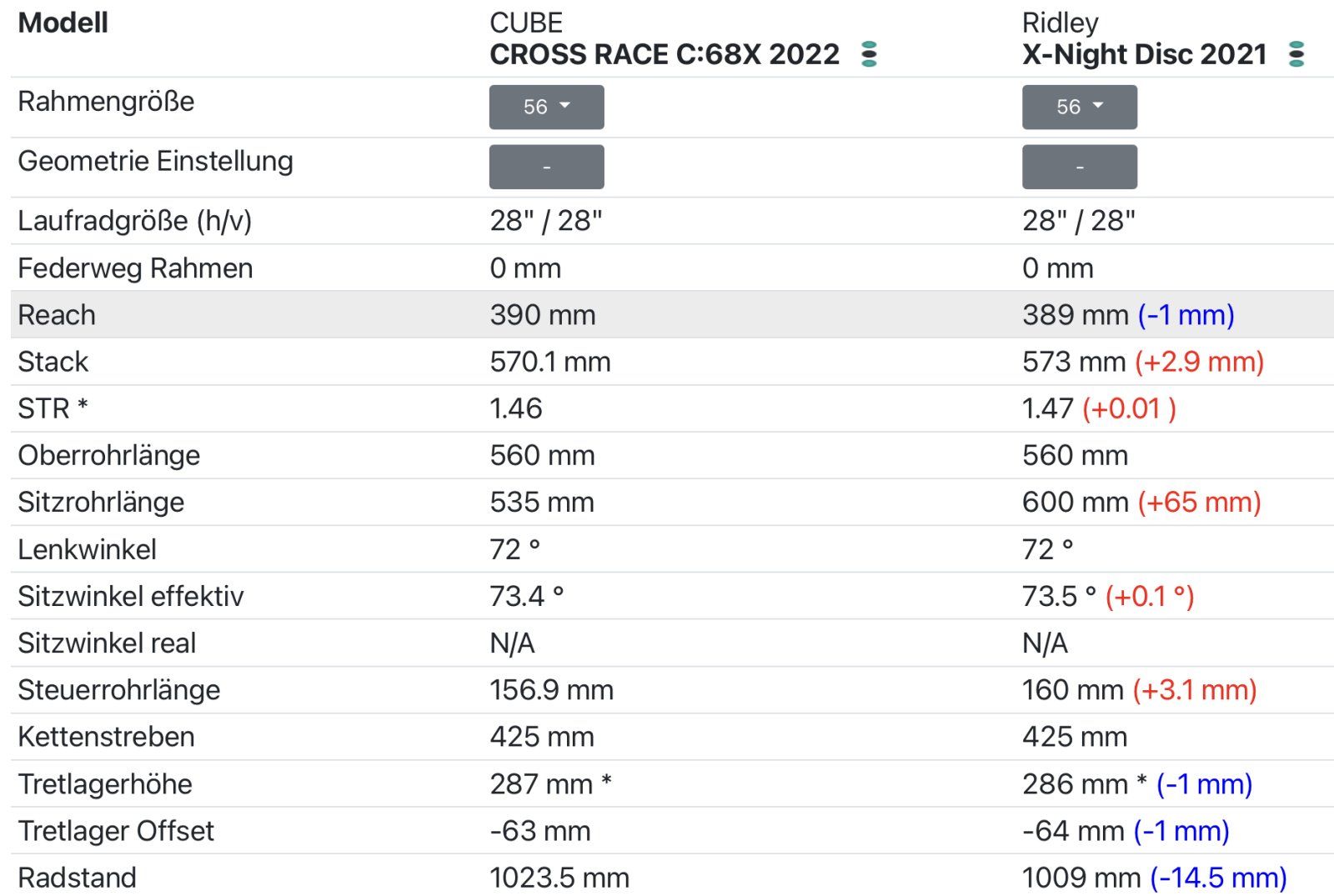
Task: Click the CUBE brand name
Action: (x=526, y=23)
